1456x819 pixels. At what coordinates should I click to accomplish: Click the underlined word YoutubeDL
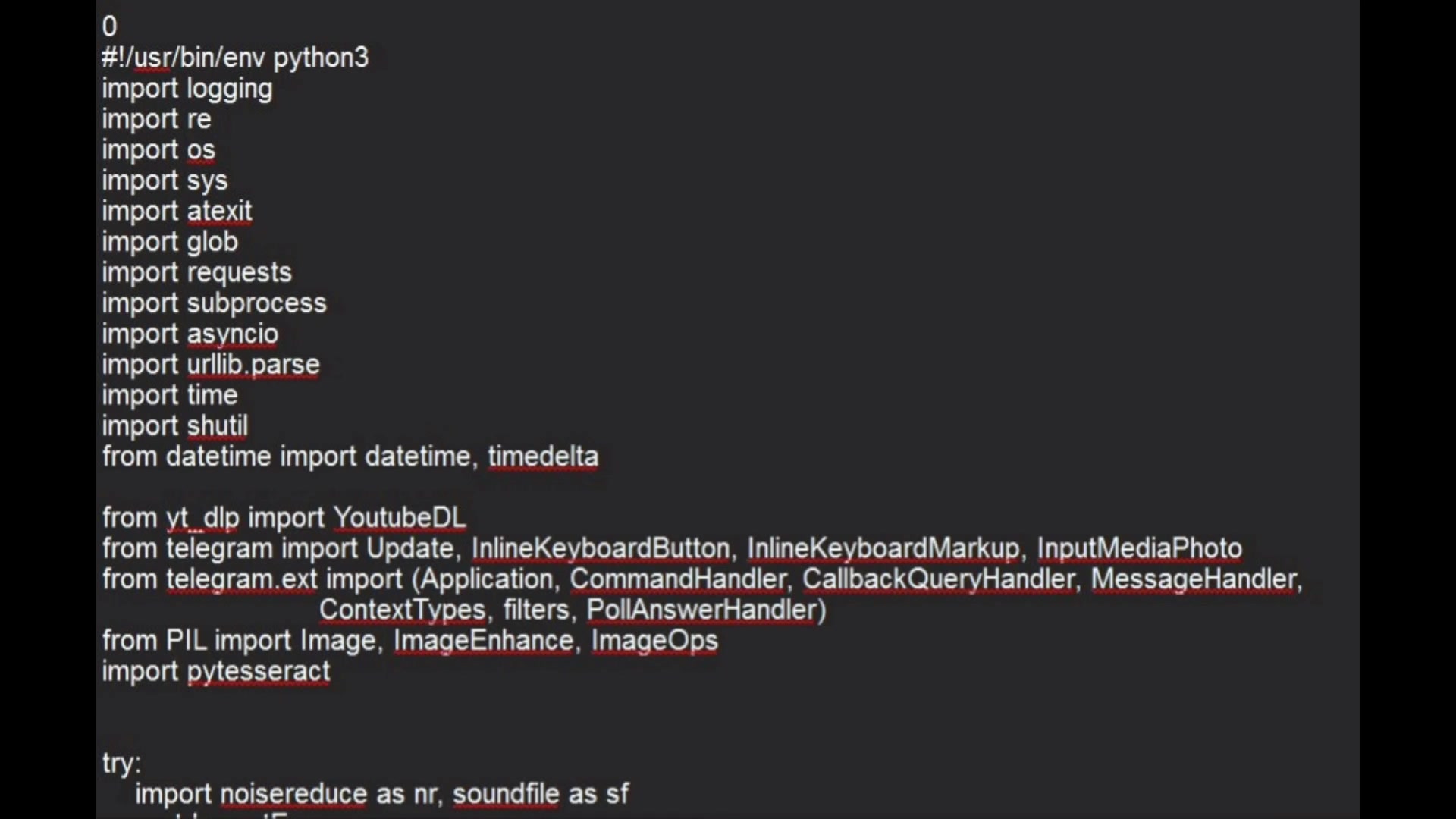[x=400, y=518]
